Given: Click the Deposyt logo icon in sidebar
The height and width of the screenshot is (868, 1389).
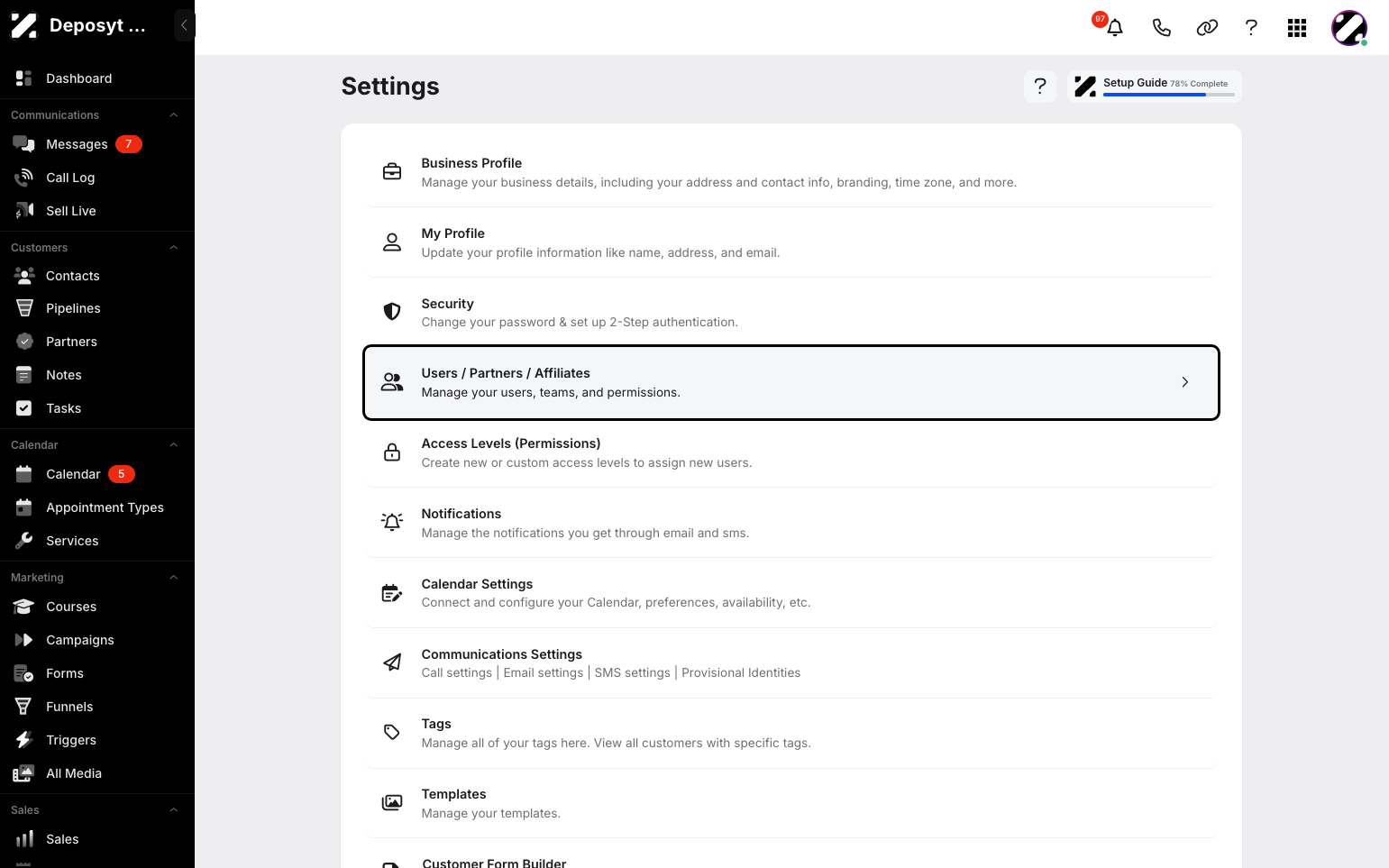Looking at the screenshot, I should pyautogui.click(x=23, y=25).
